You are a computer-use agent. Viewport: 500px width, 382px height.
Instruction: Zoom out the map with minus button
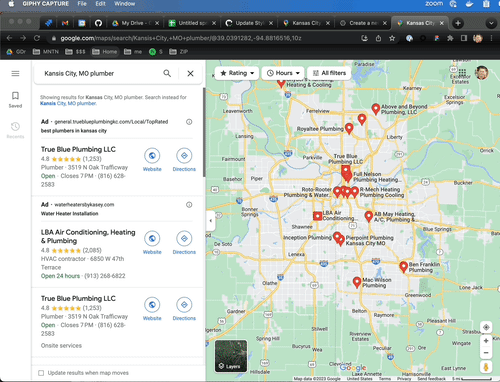486,353
